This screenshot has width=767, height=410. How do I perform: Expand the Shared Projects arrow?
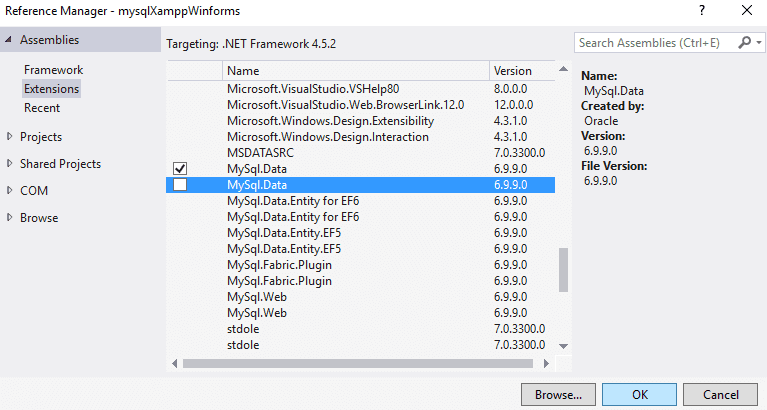[x=9, y=163]
